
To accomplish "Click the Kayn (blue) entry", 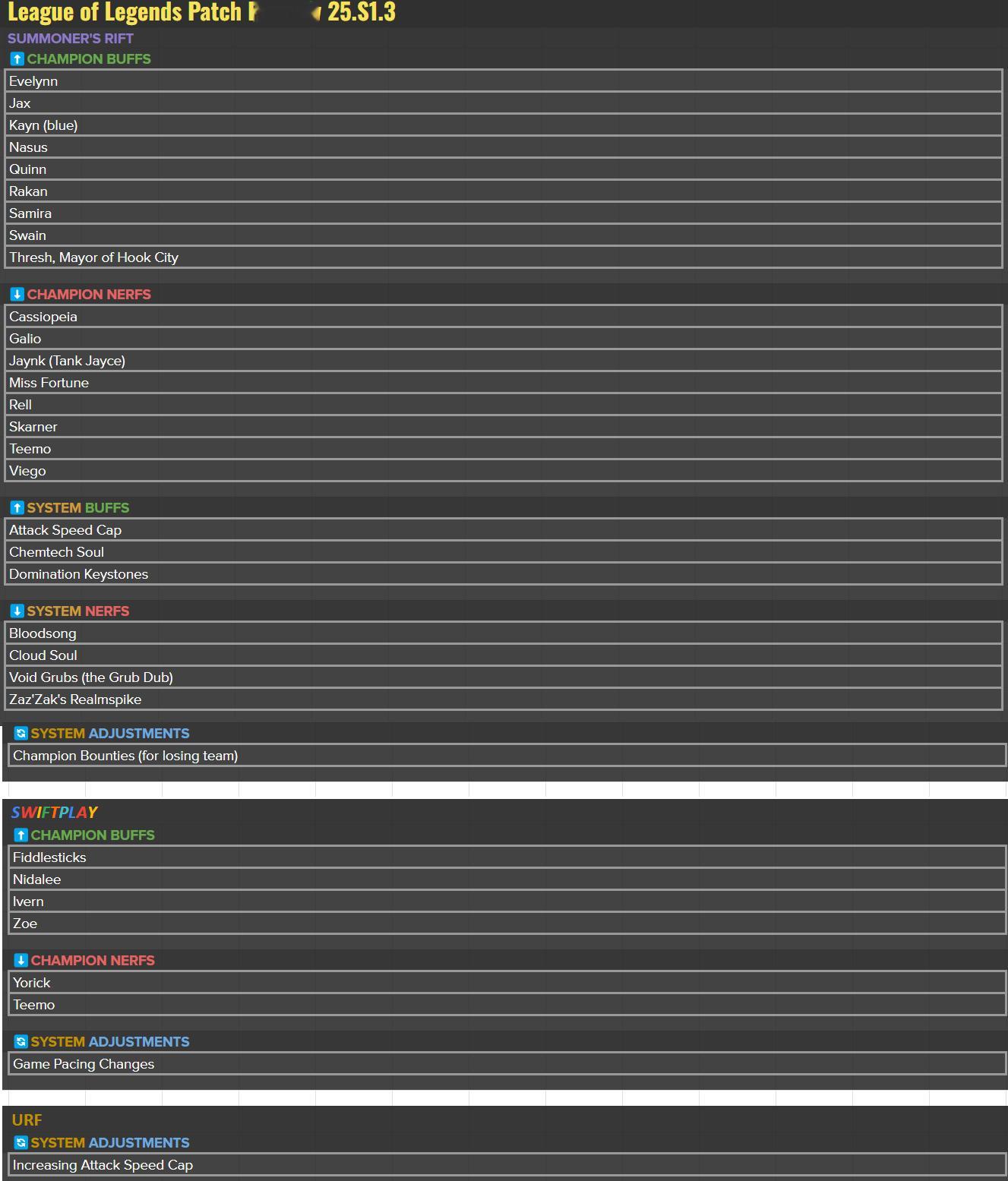I will pos(504,125).
